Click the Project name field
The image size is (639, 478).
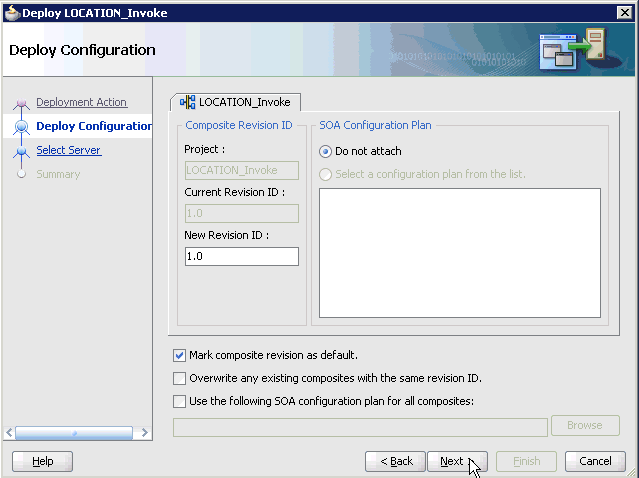tap(242, 170)
